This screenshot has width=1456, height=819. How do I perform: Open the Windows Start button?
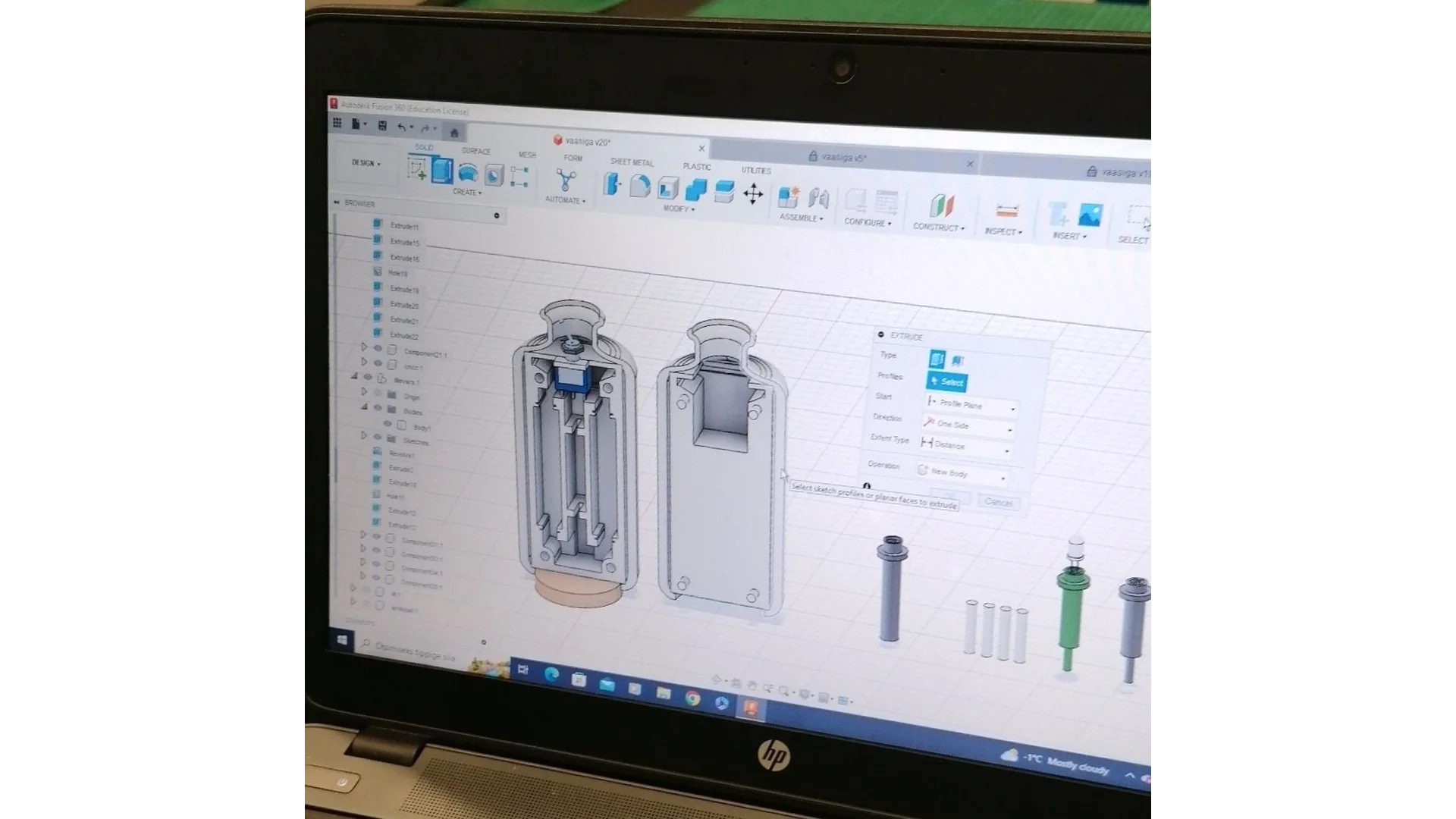point(342,641)
